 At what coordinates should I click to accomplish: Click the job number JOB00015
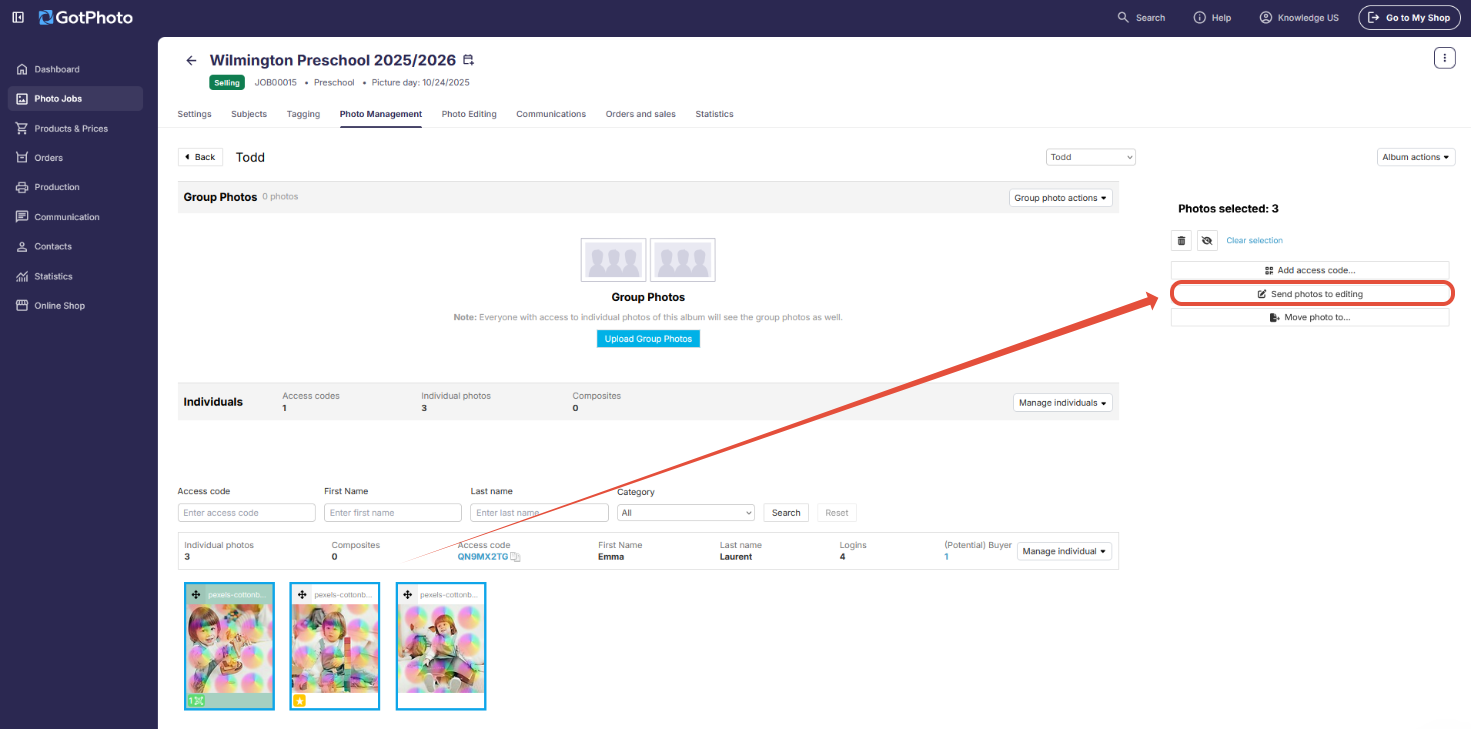[x=276, y=83]
